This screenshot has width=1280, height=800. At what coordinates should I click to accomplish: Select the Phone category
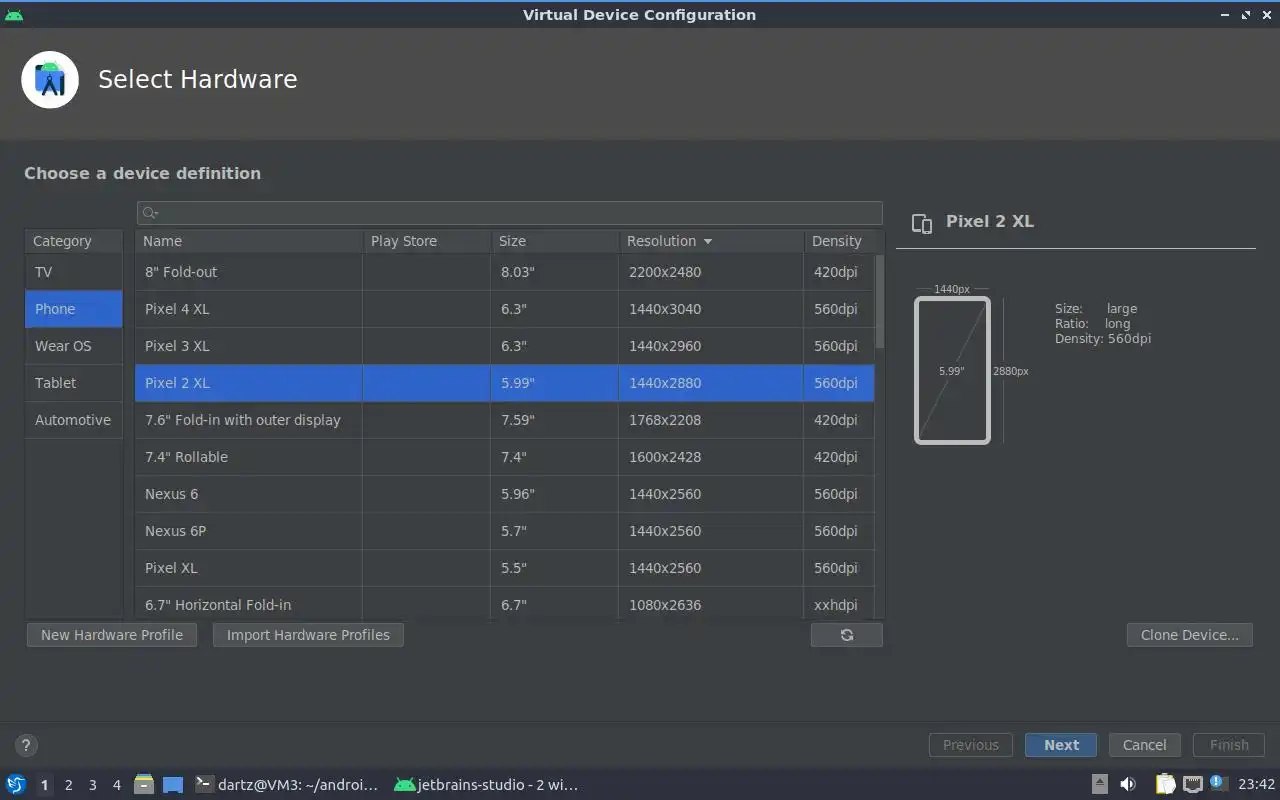point(74,309)
